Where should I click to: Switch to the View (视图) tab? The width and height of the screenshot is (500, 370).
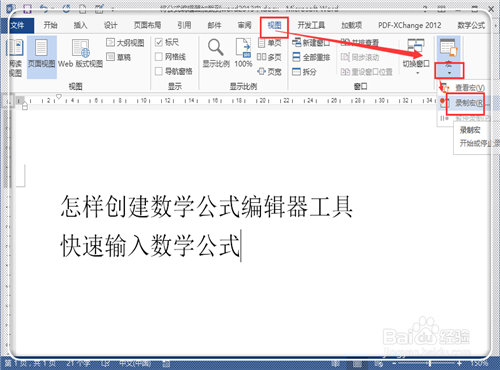tap(274, 25)
